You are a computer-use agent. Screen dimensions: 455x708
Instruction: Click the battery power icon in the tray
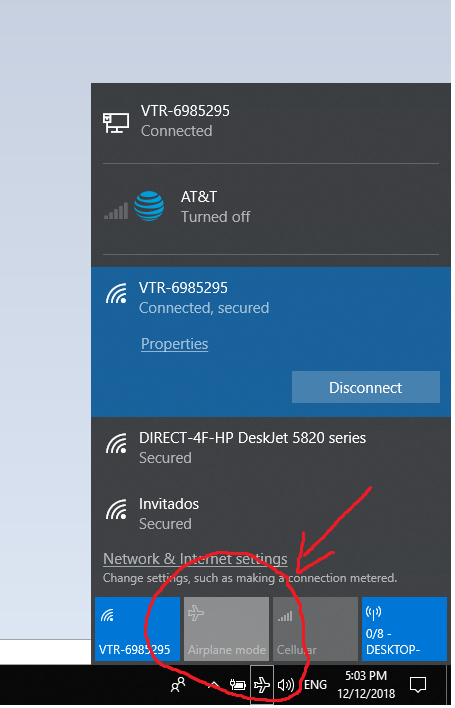click(237, 687)
